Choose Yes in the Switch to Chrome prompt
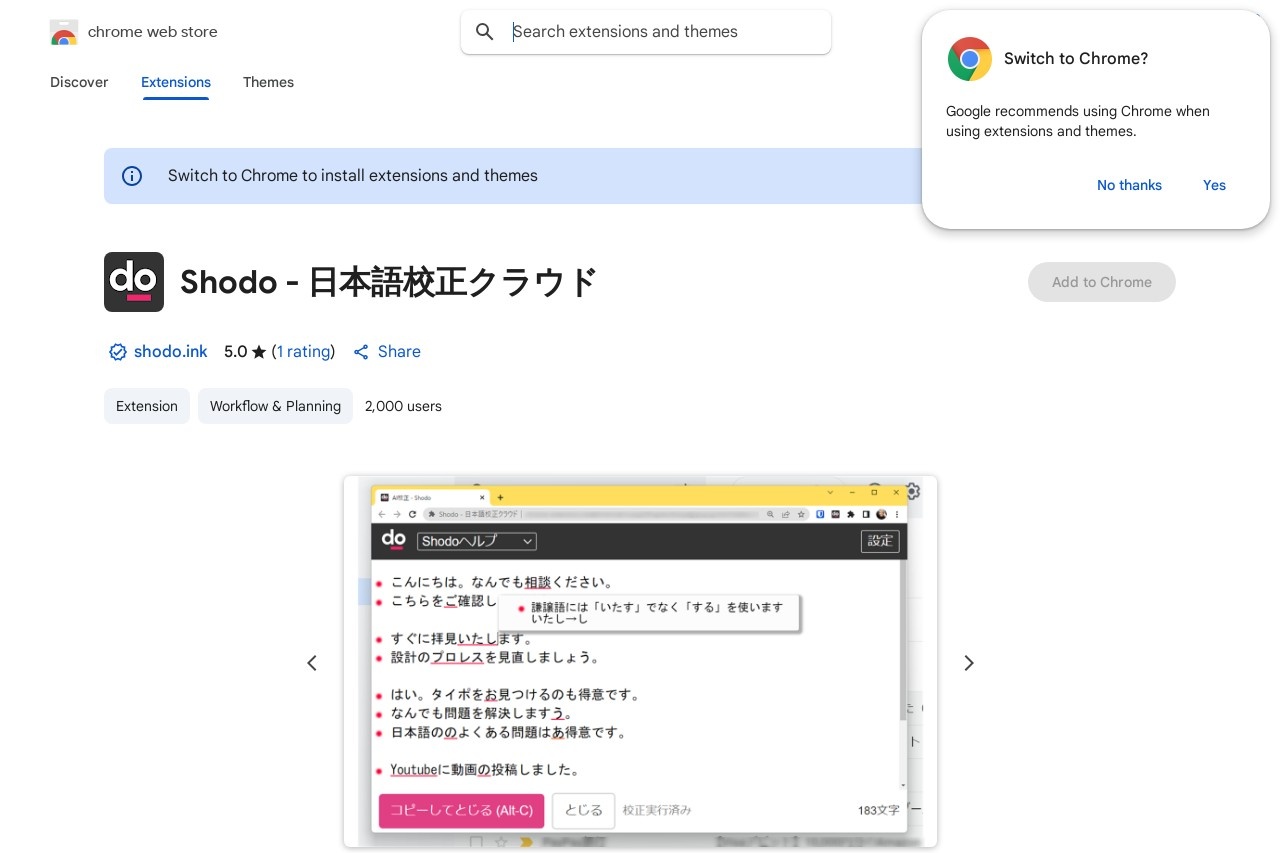The height and width of the screenshot is (853, 1280). [x=1214, y=185]
